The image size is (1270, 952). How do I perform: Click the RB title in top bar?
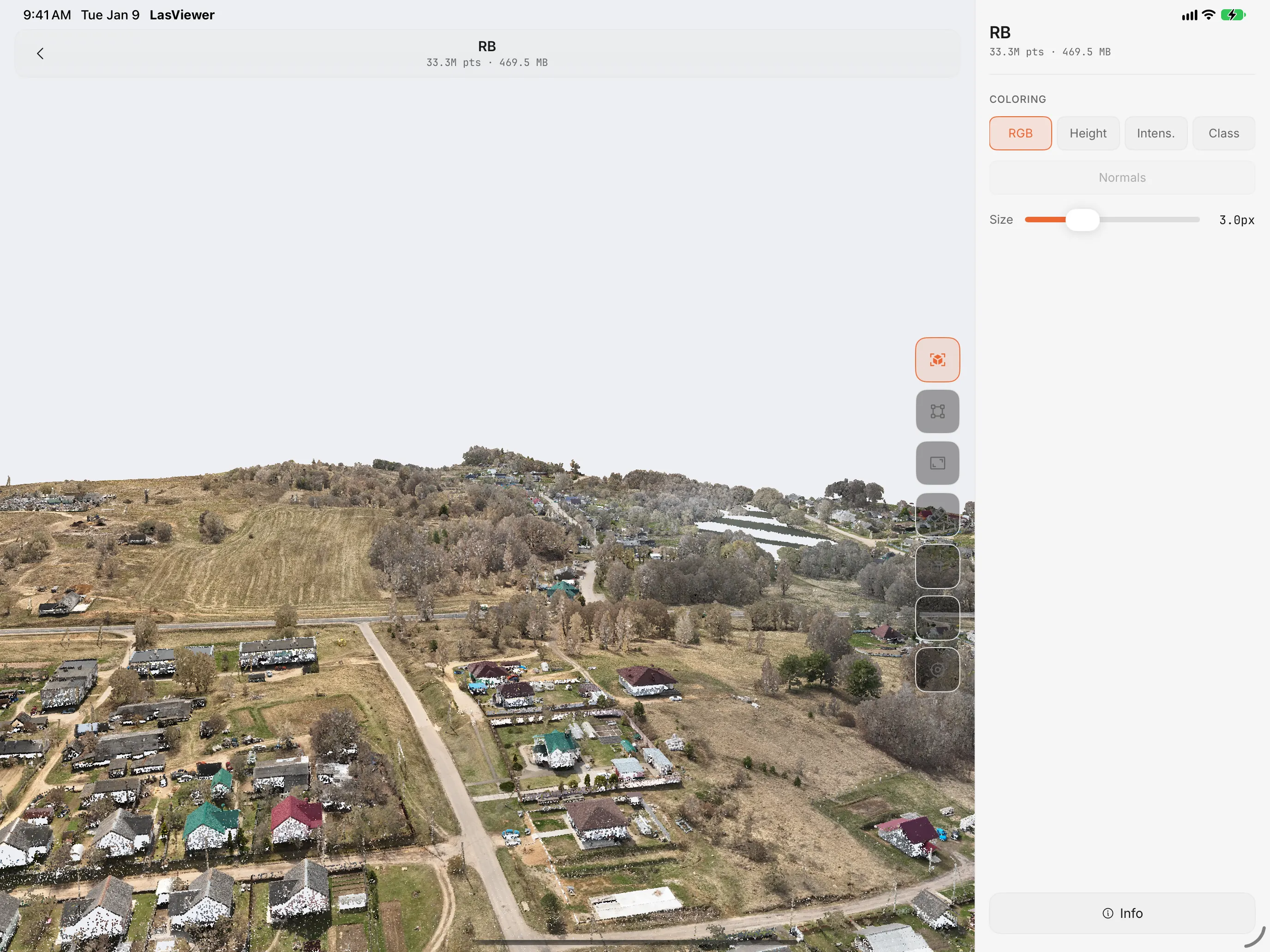(x=487, y=47)
